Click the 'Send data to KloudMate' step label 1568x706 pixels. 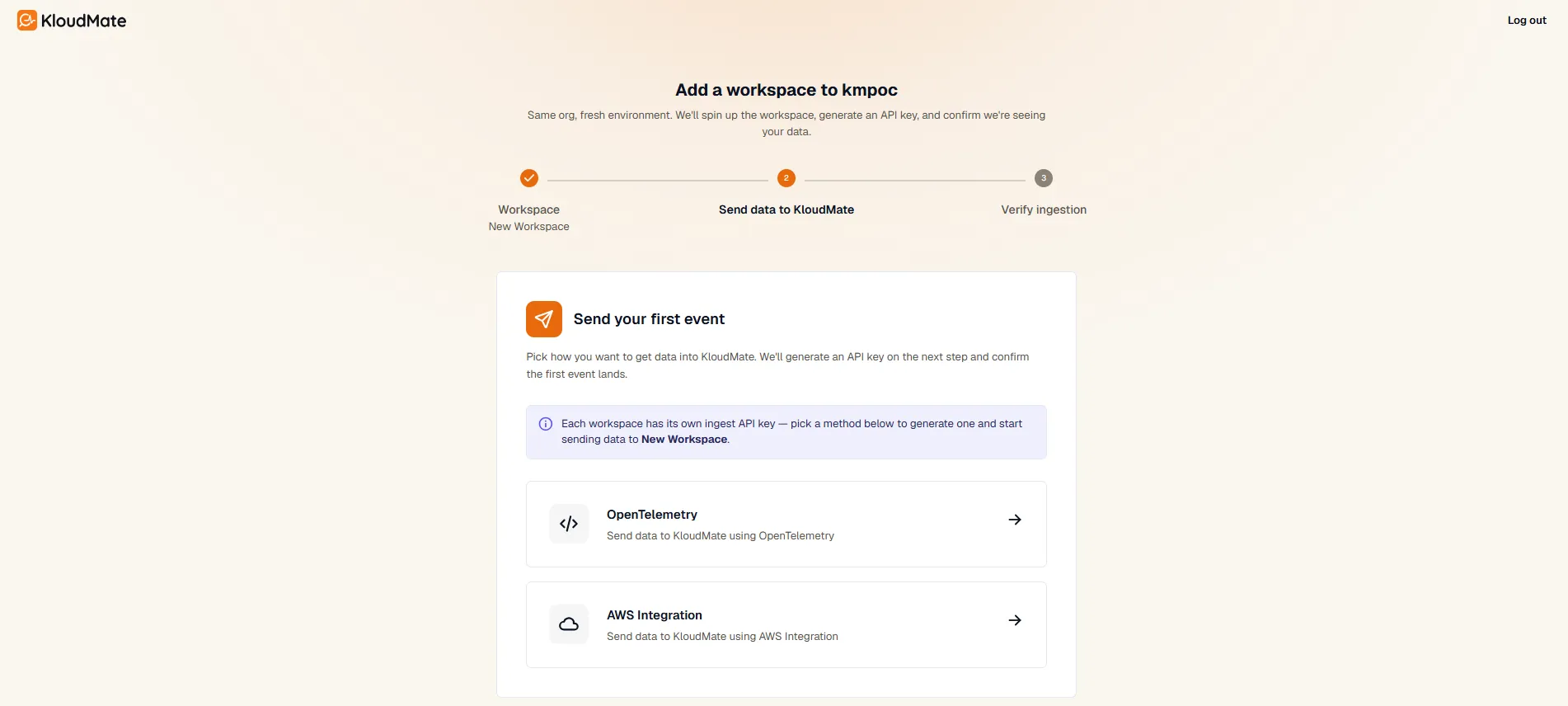coord(786,209)
